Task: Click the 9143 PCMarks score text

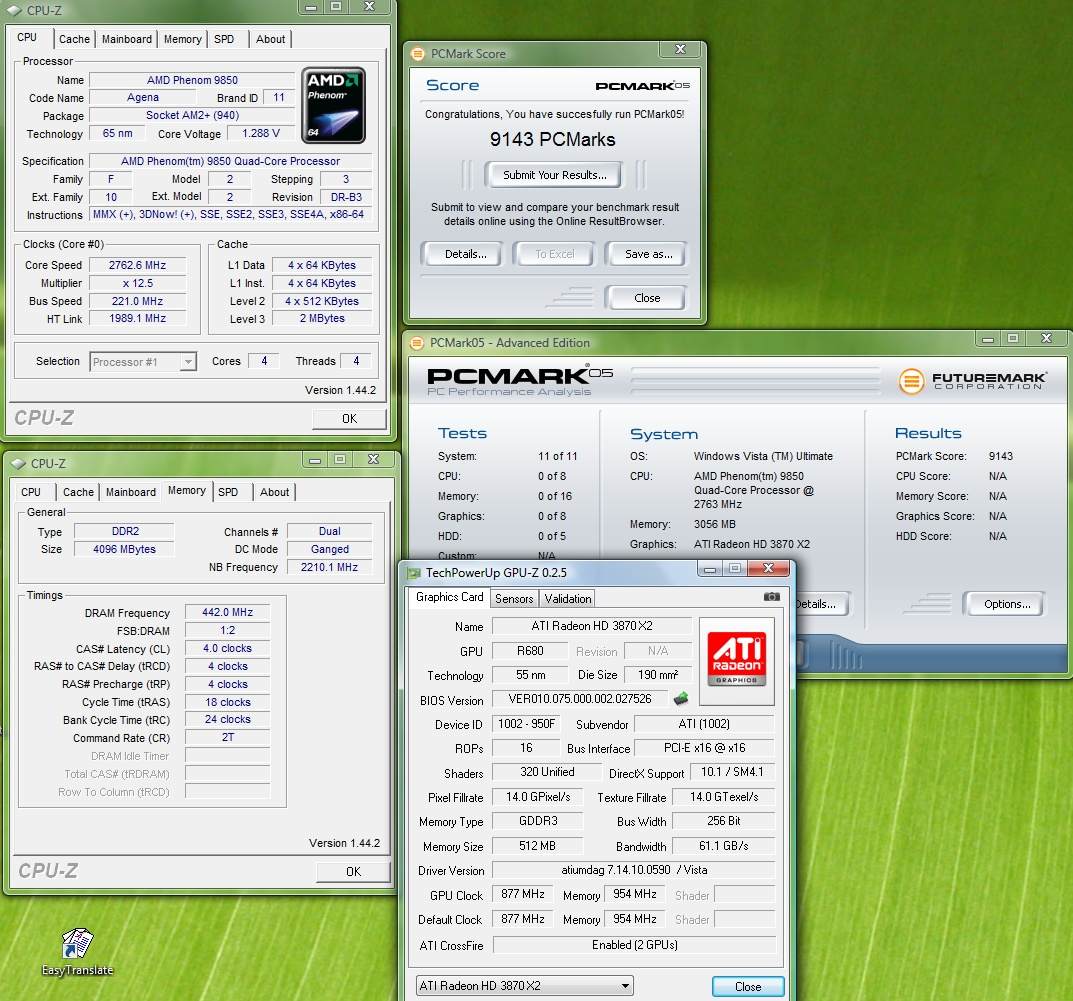Action: [x=552, y=140]
